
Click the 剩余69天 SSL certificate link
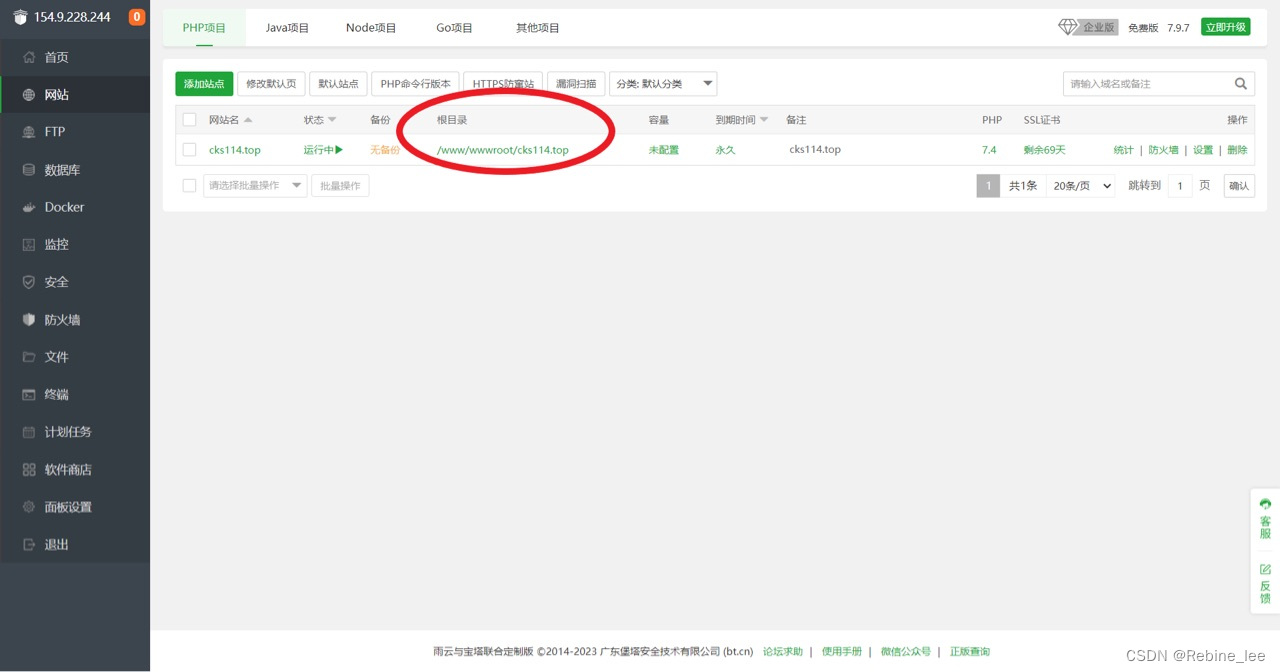(x=1044, y=150)
